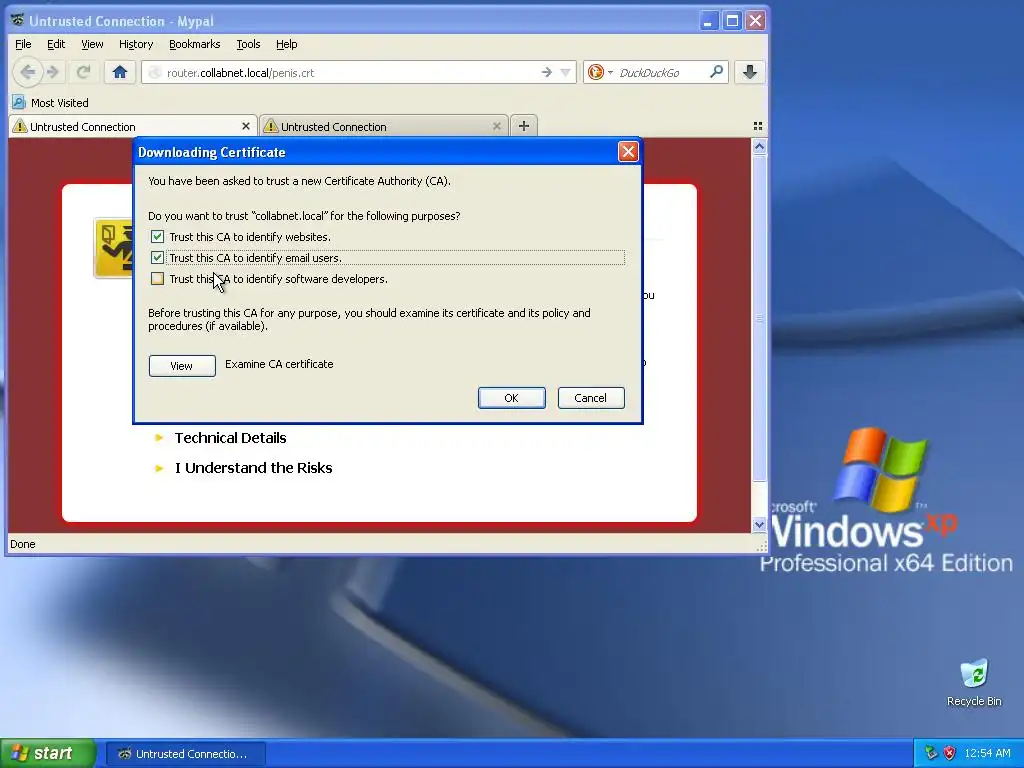
Task: Click the search magnifier icon
Action: [716, 72]
